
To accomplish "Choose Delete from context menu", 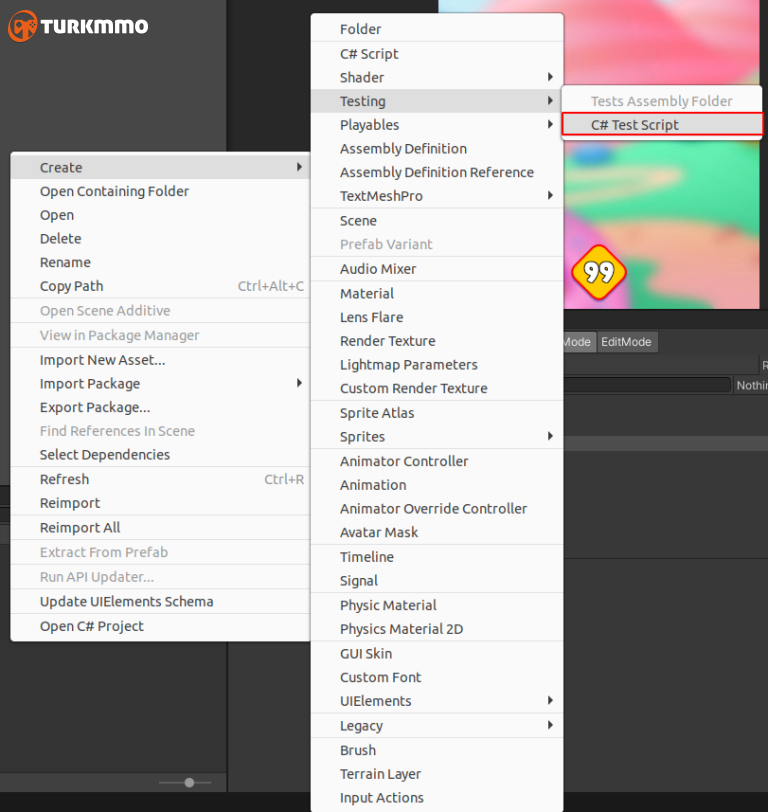I will point(160,239).
